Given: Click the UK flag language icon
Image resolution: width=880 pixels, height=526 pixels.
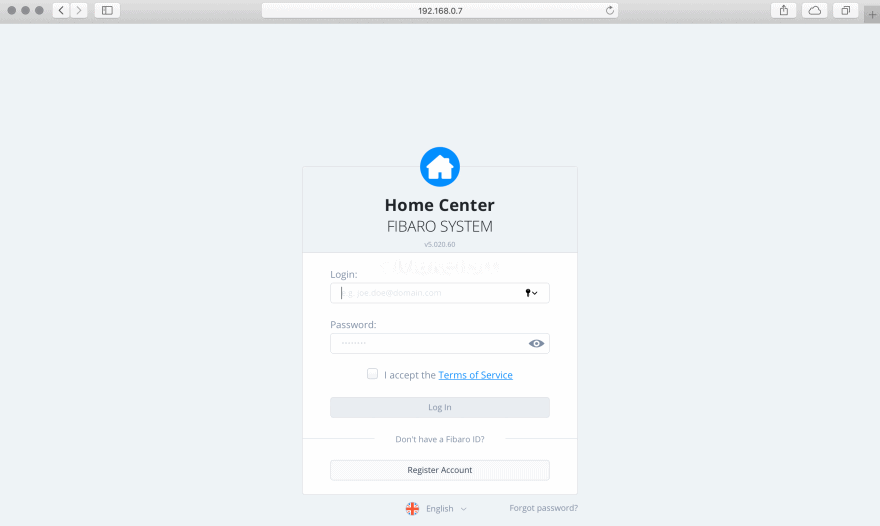Looking at the screenshot, I should pyautogui.click(x=412, y=509).
